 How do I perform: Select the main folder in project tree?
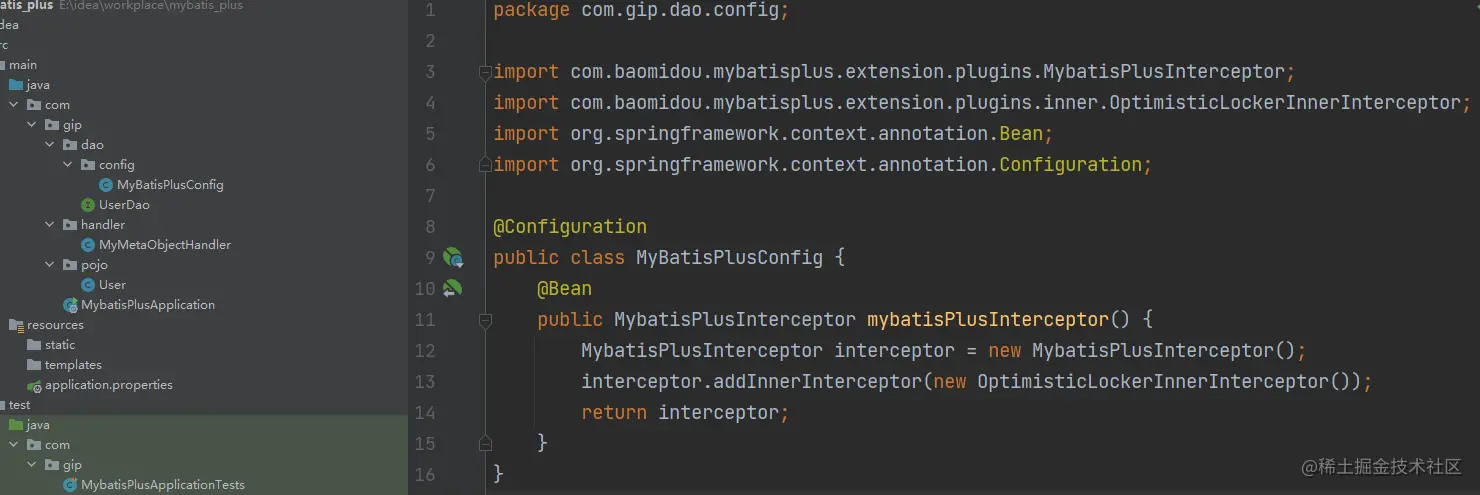click(22, 65)
